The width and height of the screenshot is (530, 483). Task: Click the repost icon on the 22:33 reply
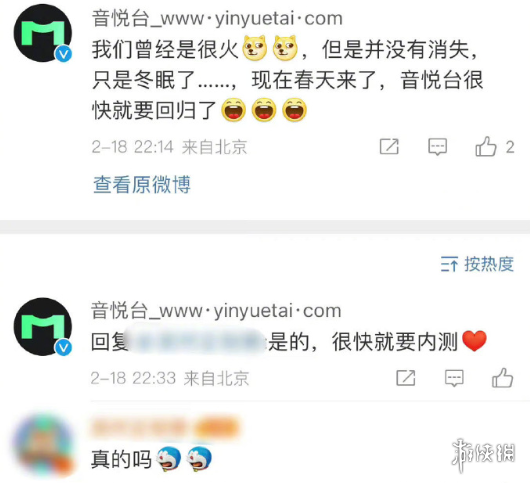click(406, 378)
